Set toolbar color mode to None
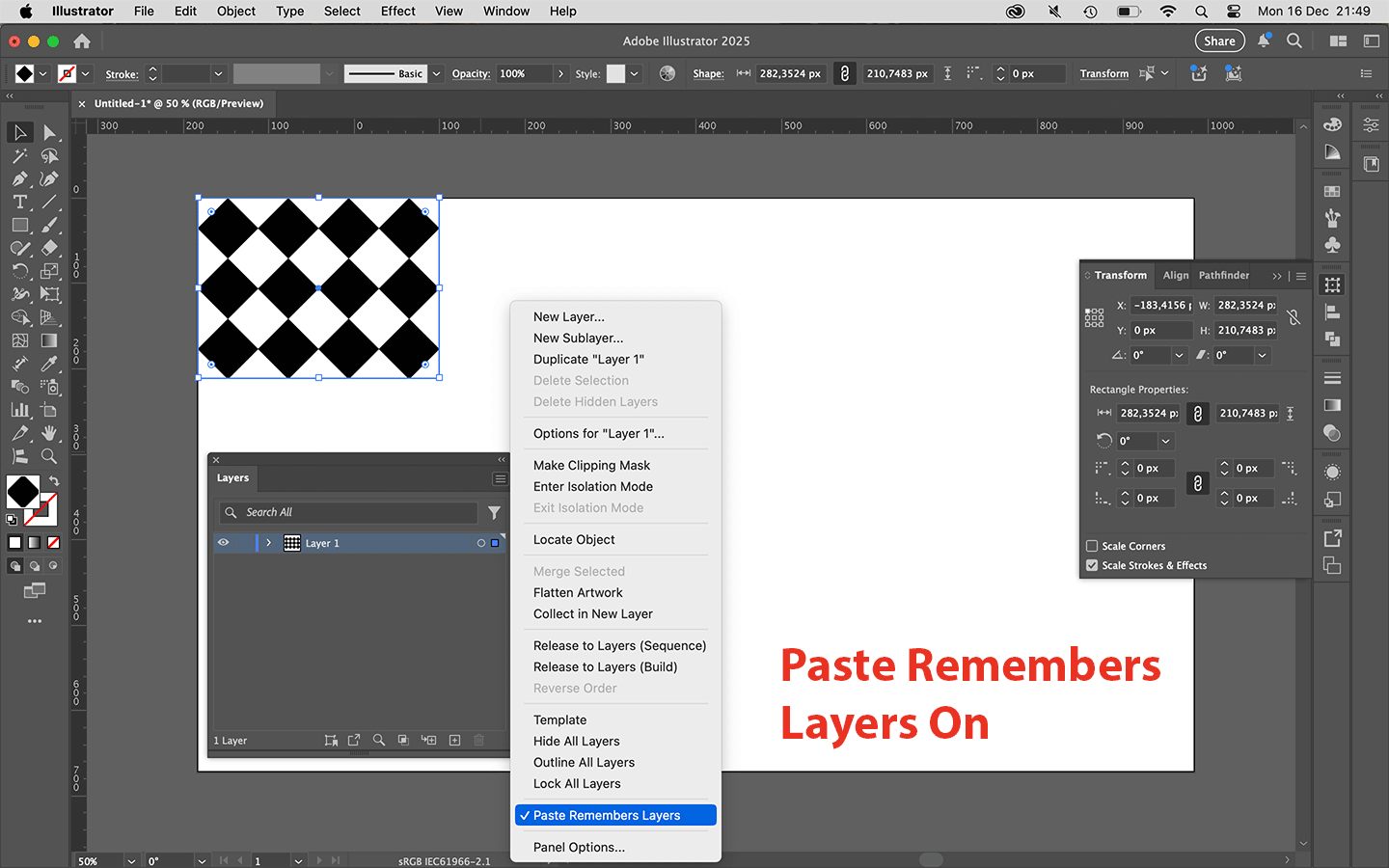 [x=53, y=542]
